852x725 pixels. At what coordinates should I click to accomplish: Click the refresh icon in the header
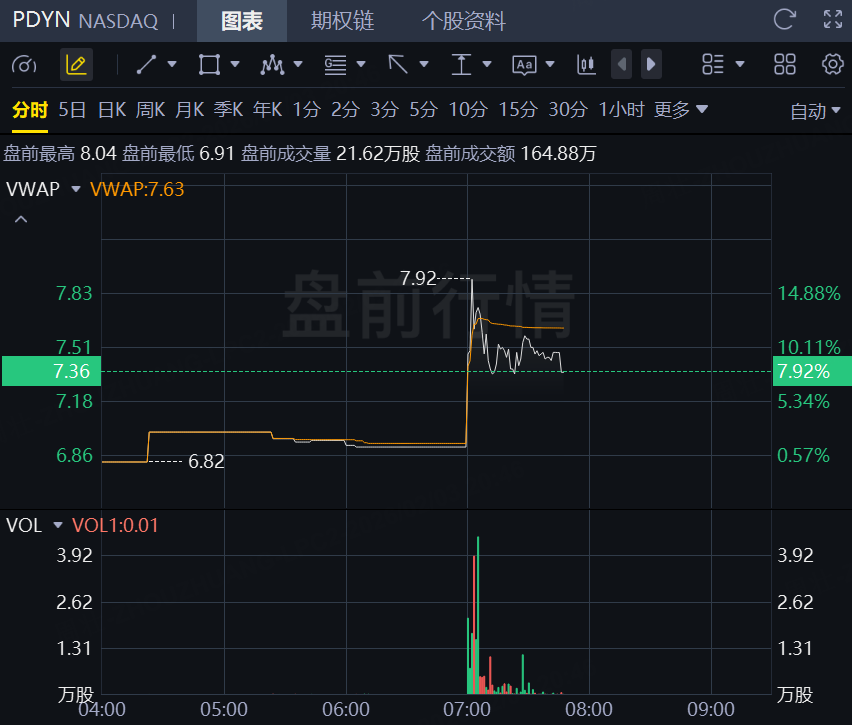point(785,19)
